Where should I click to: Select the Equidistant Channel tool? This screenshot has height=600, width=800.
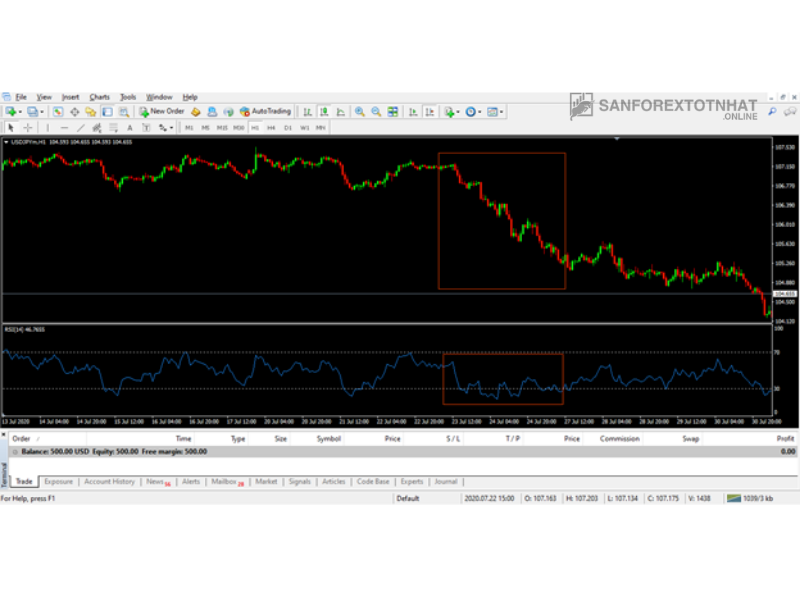click(x=96, y=128)
